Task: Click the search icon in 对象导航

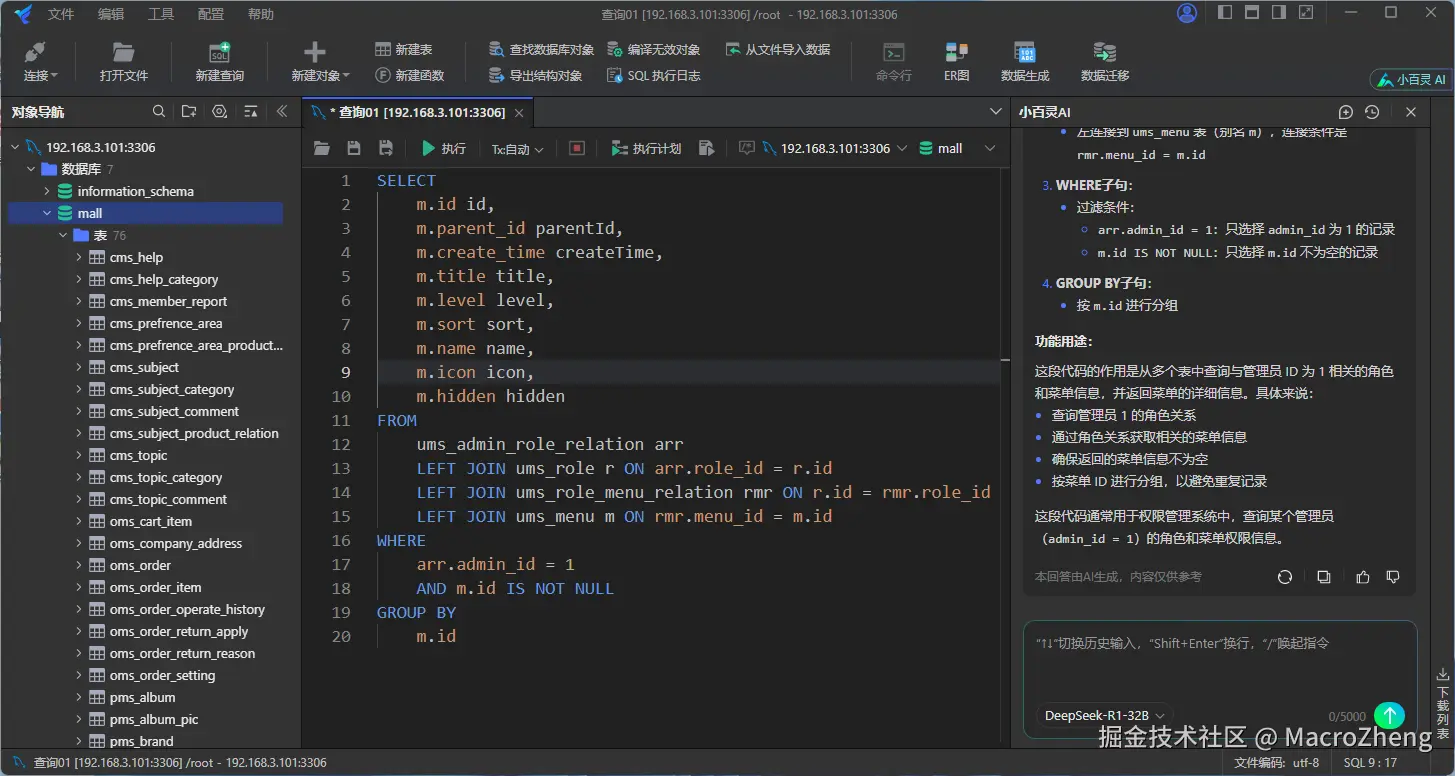Action: coord(159,112)
